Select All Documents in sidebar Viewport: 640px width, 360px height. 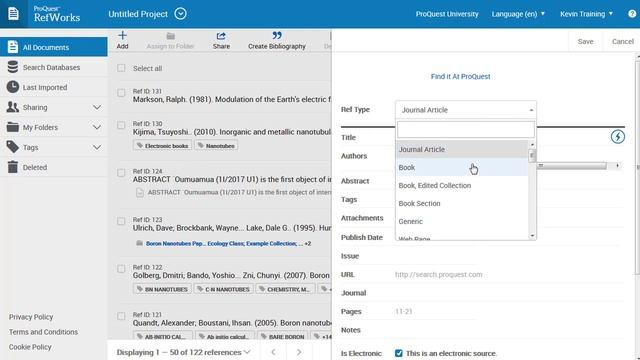(x=54, y=47)
